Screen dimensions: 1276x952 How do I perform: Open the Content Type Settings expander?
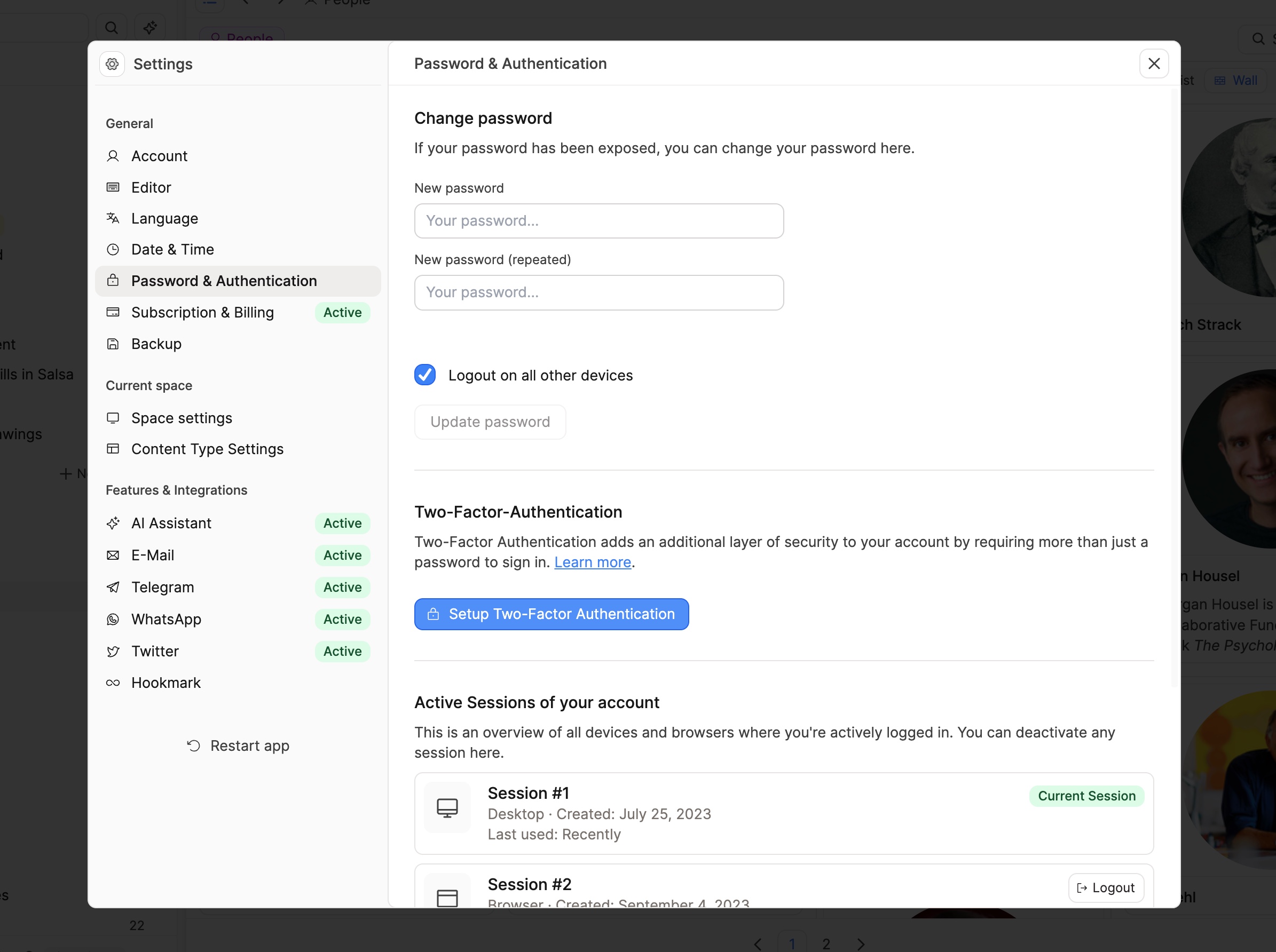click(x=206, y=449)
